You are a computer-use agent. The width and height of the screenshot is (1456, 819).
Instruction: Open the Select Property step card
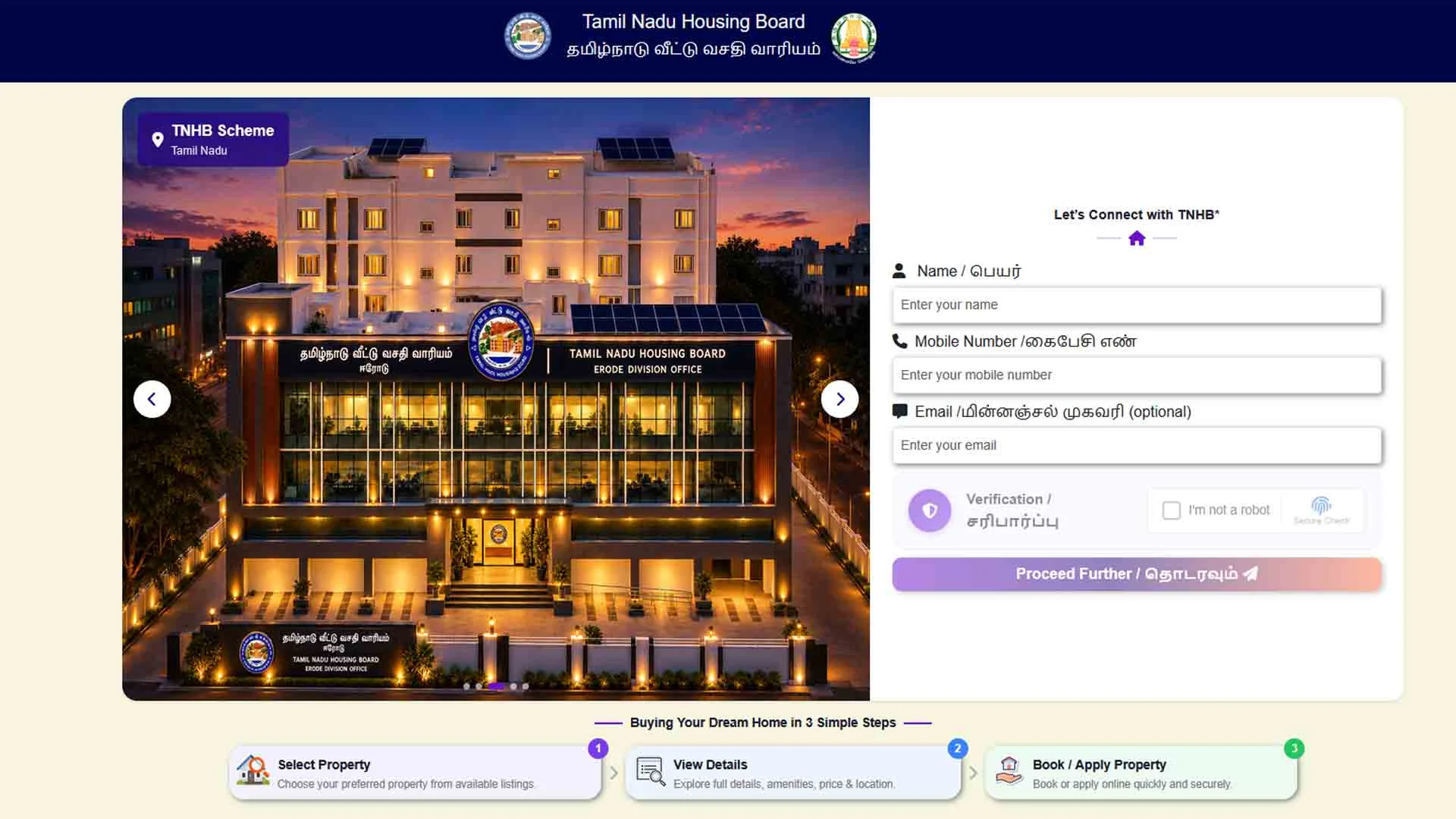[x=415, y=773]
